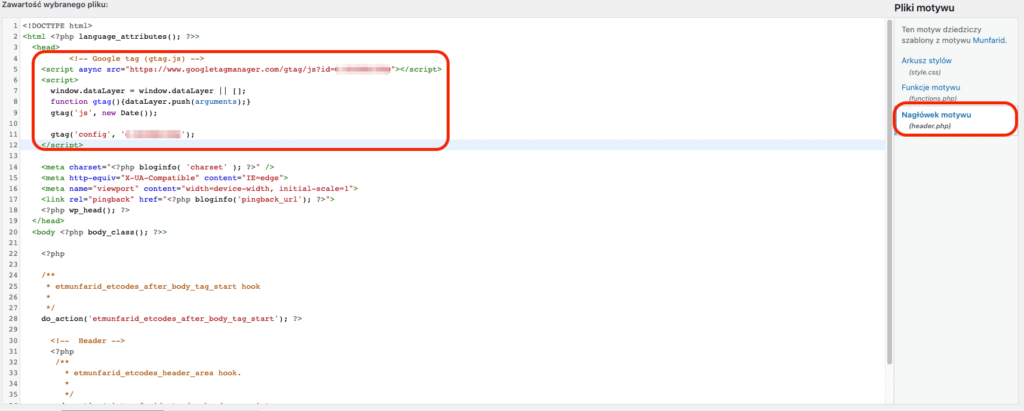Viewport: 1024px width, 411px height.
Task: Place cursor on the DOCTYPE html line
Action: [59, 25]
